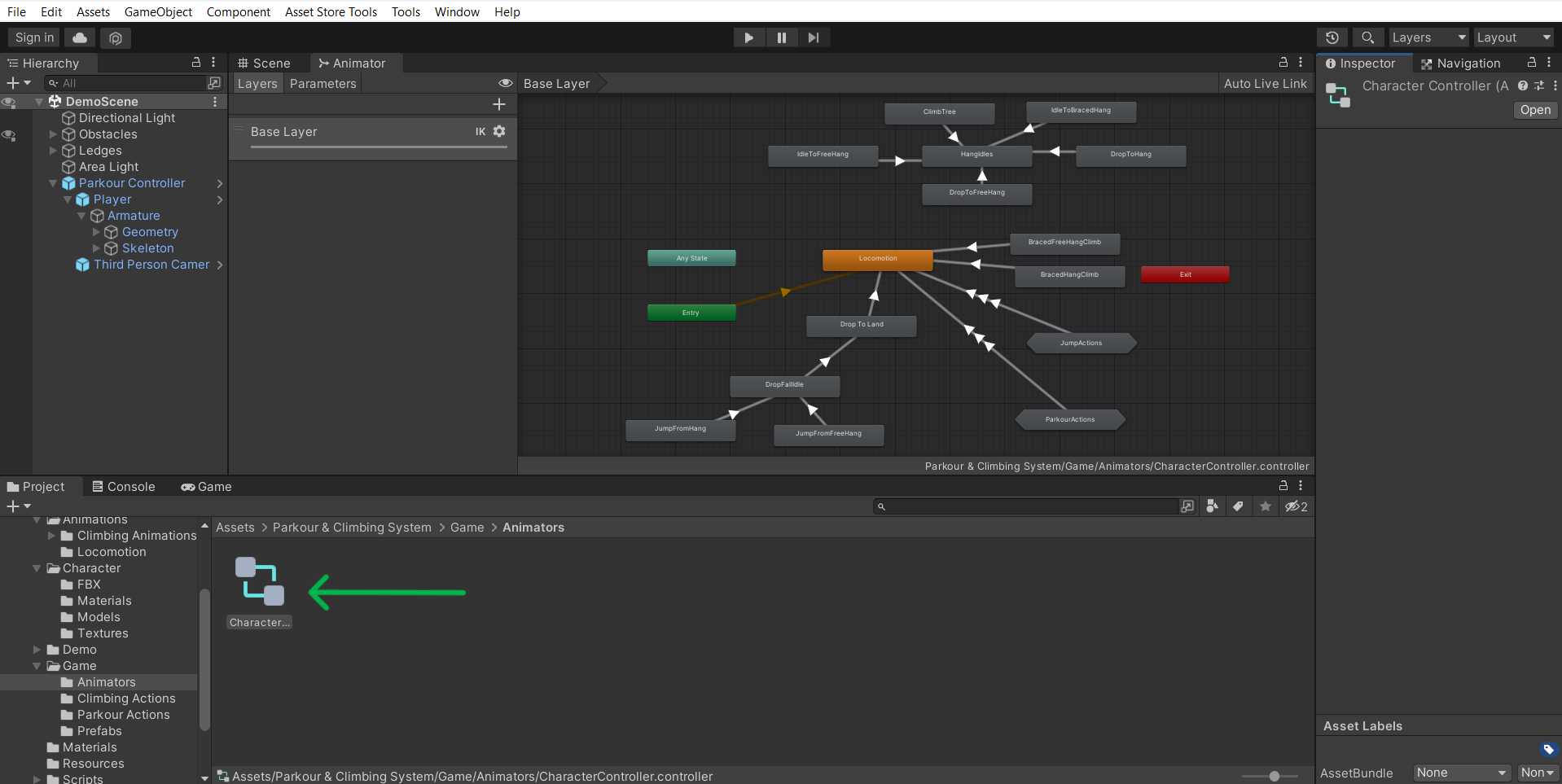
Task: Click the favorites star in the Project panel
Action: click(x=1265, y=506)
